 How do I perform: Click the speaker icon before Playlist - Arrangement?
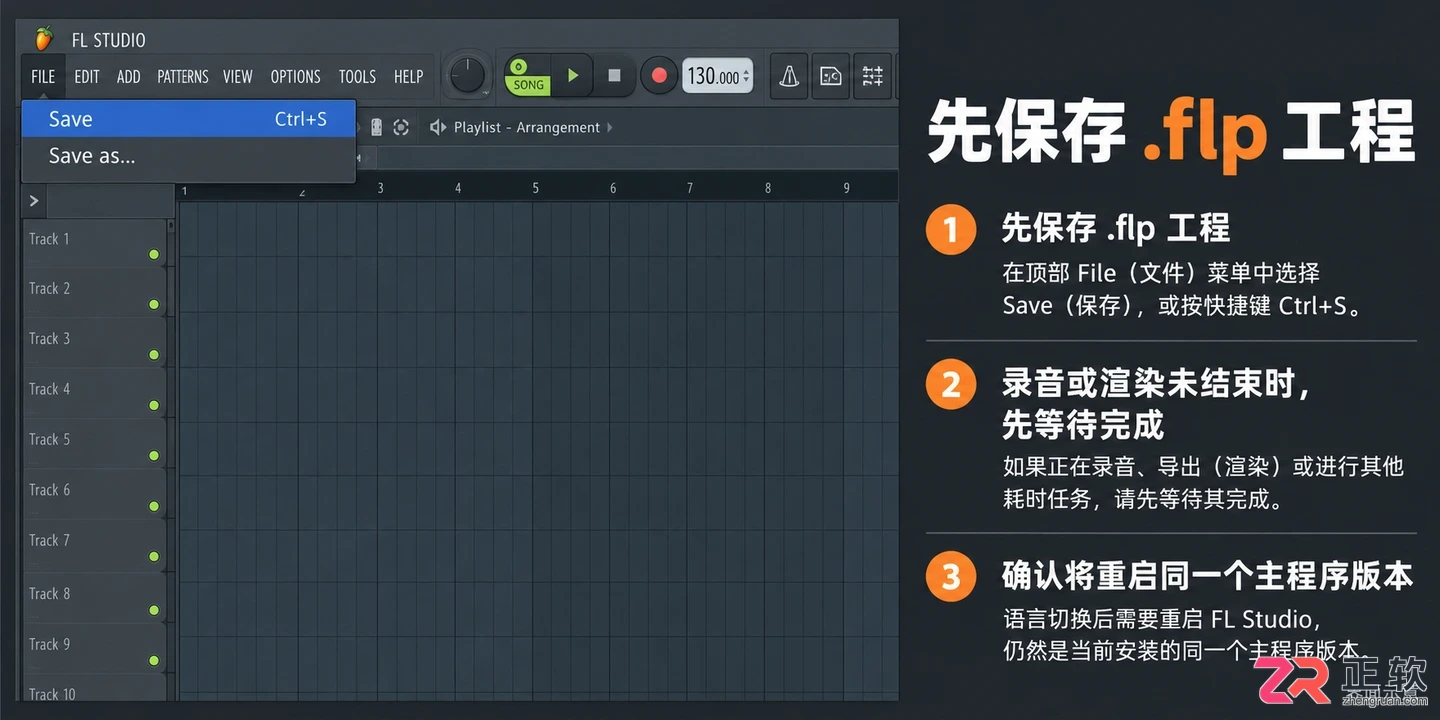(x=437, y=127)
